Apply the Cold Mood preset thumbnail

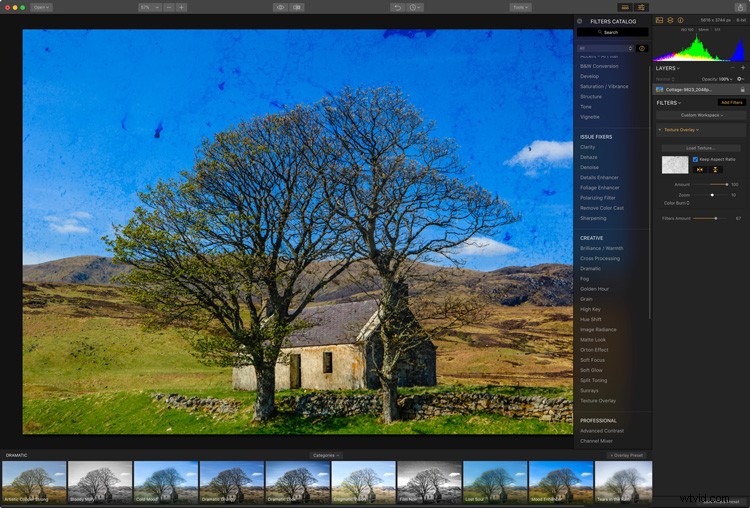166,482
